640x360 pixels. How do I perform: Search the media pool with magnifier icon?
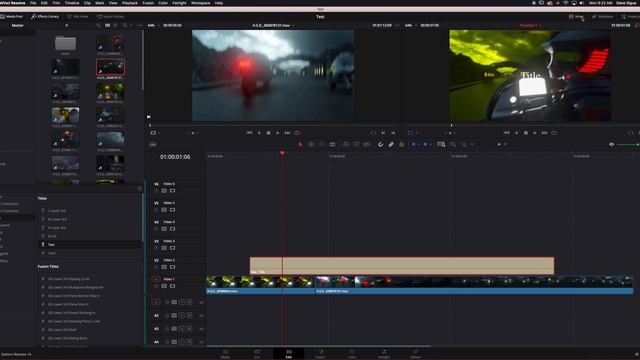pyautogui.click(x=125, y=25)
